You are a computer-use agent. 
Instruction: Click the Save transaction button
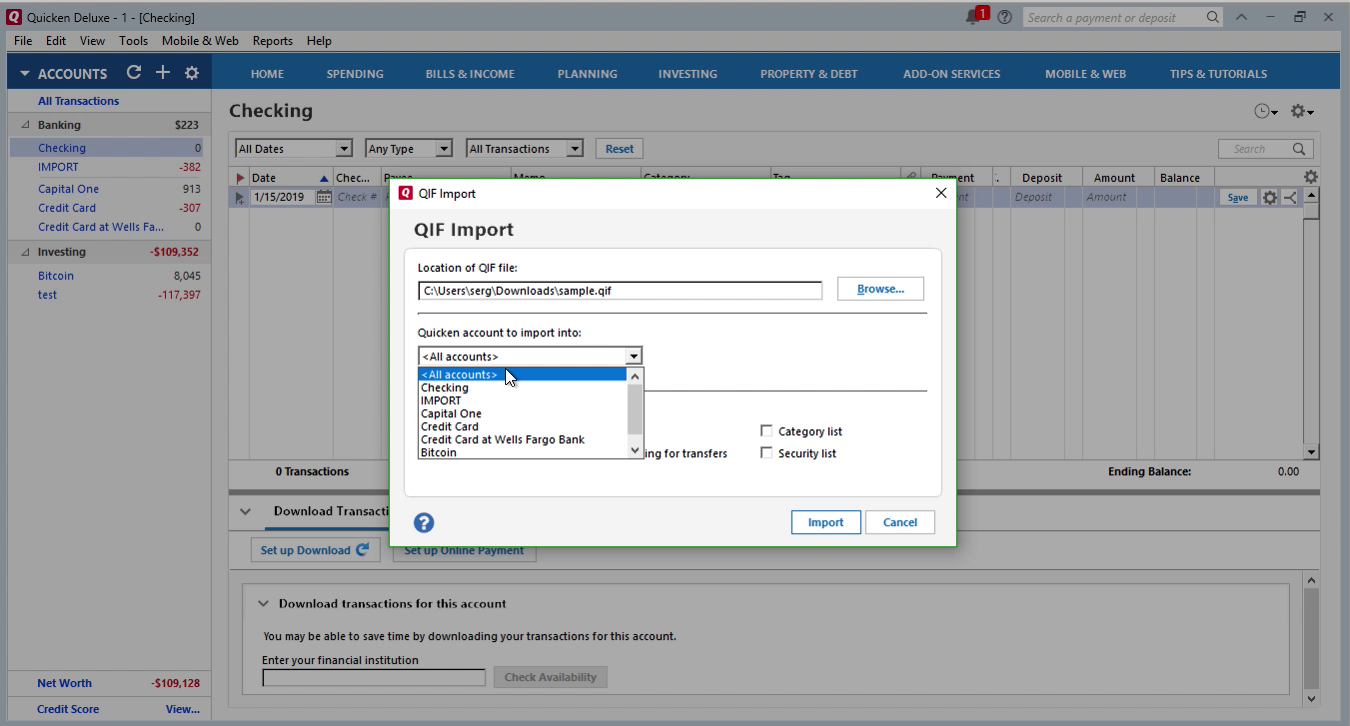1237,197
